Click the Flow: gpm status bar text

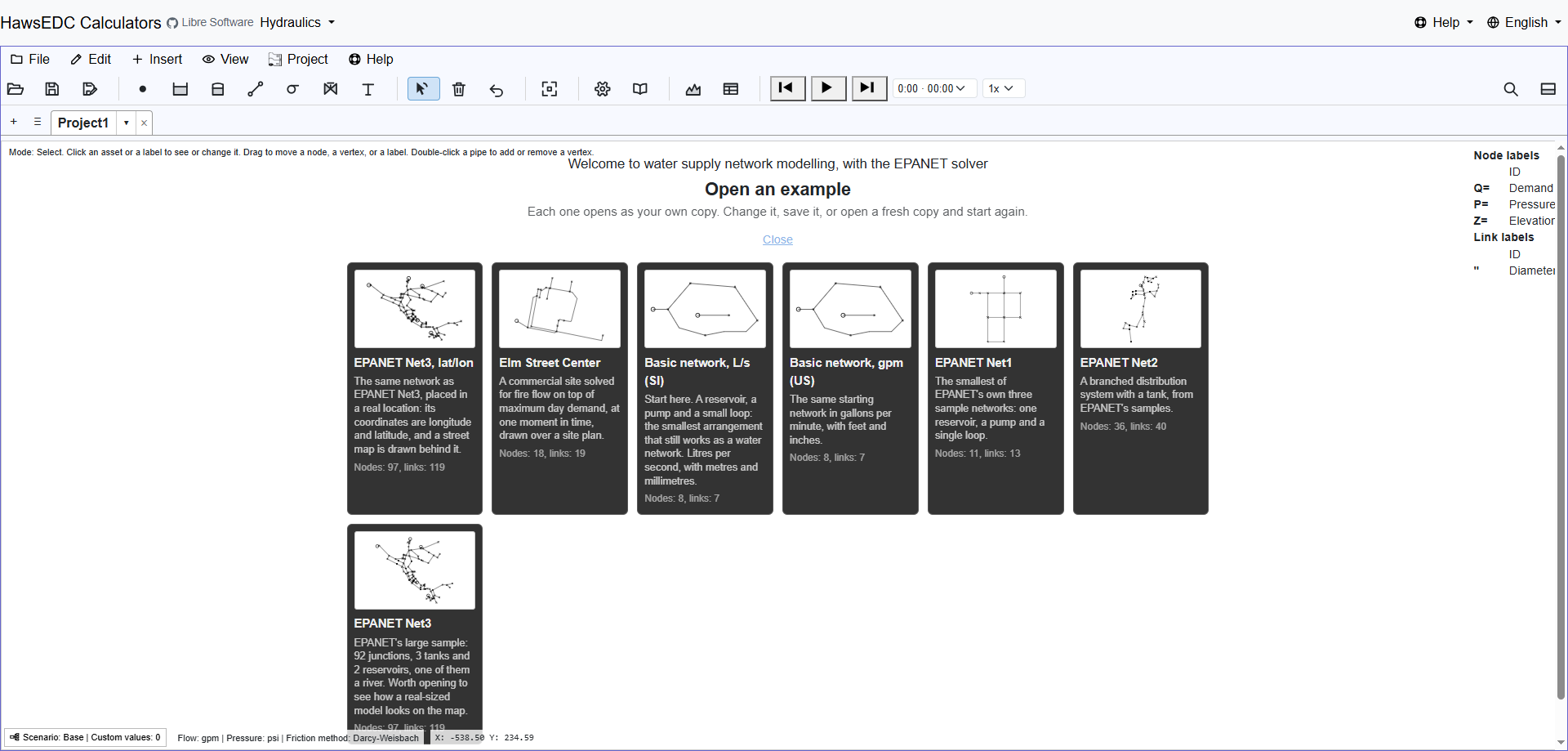pyautogui.click(x=198, y=738)
